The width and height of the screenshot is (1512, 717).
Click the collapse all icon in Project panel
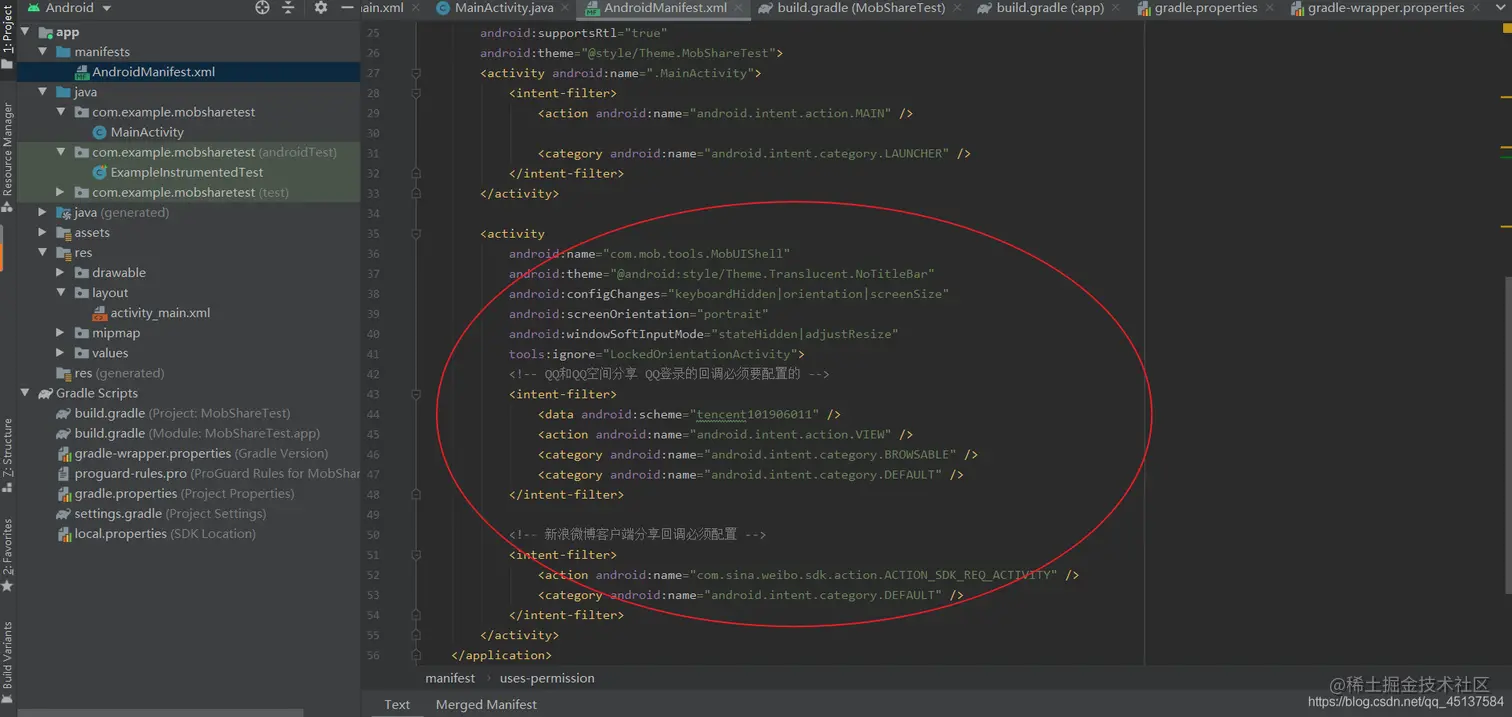coord(289,8)
